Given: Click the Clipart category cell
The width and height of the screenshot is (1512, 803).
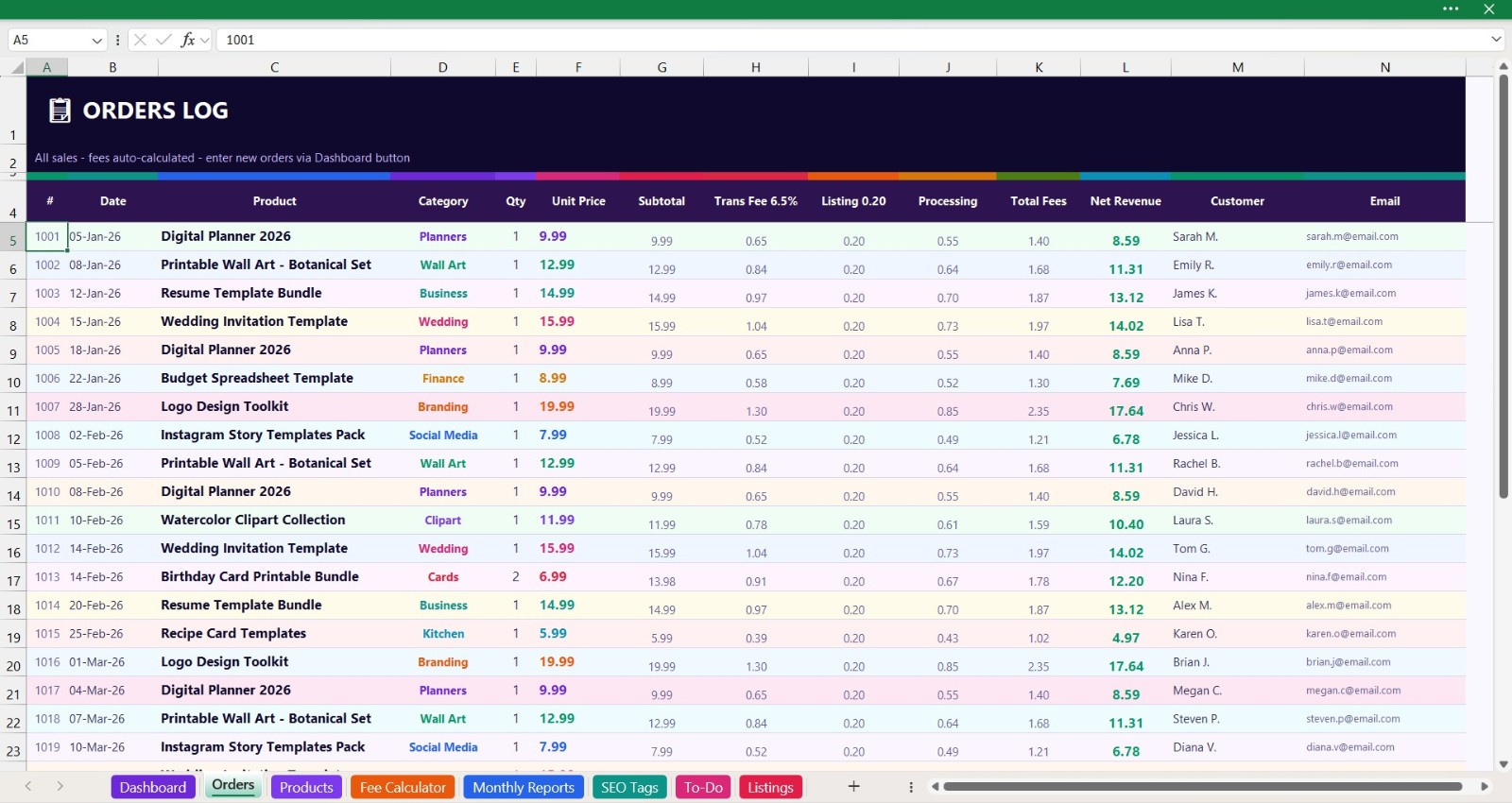Looking at the screenshot, I should coord(443,521).
